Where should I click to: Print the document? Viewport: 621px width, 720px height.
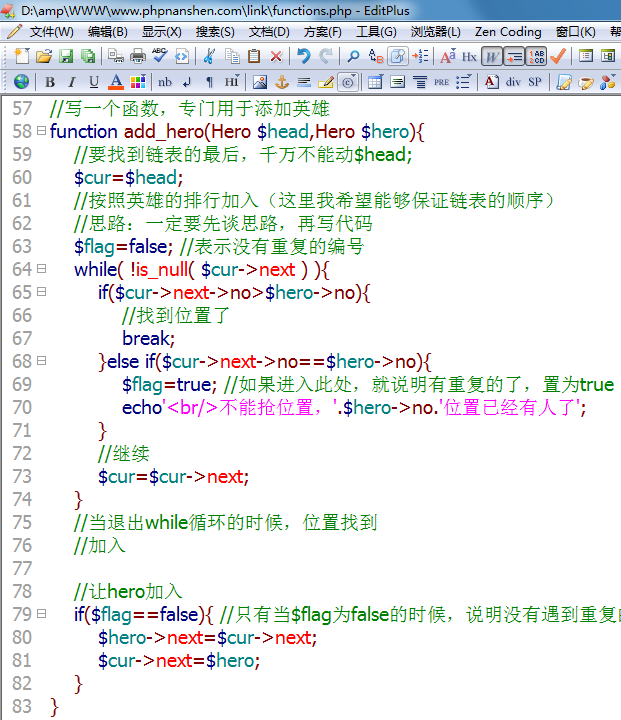pos(138,56)
